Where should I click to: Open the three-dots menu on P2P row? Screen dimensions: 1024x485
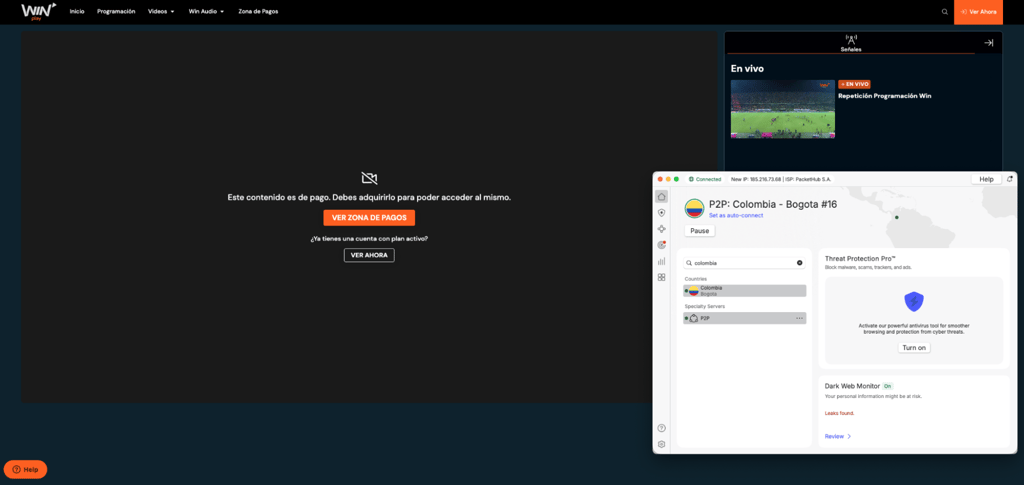click(x=799, y=319)
